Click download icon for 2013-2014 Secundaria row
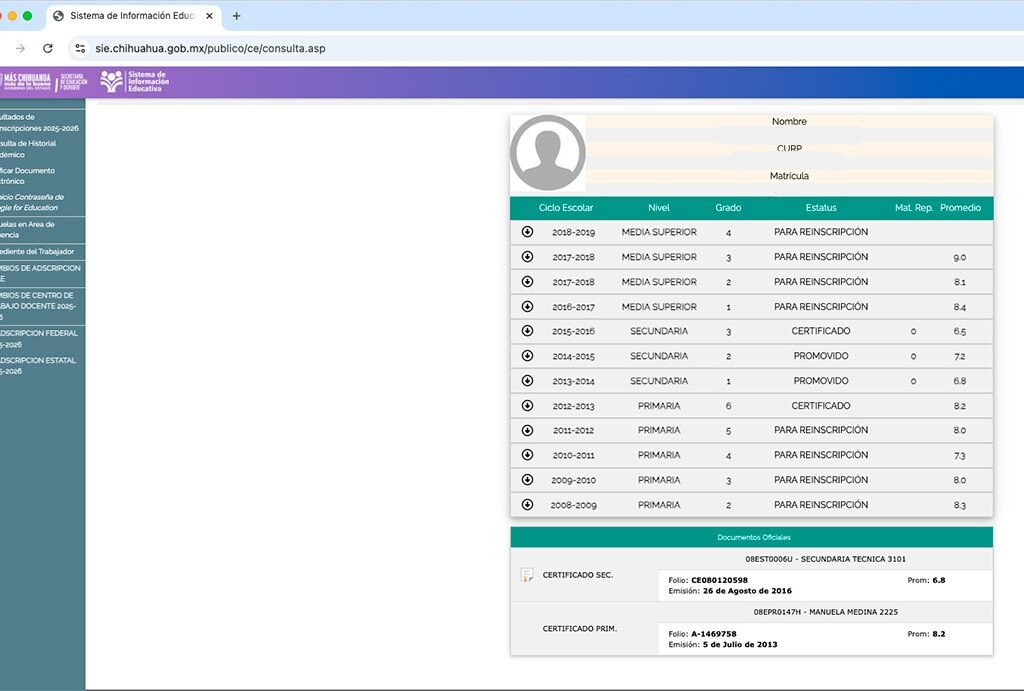Image resolution: width=1024 pixels, height=691 pixels. tap(527, 381)
